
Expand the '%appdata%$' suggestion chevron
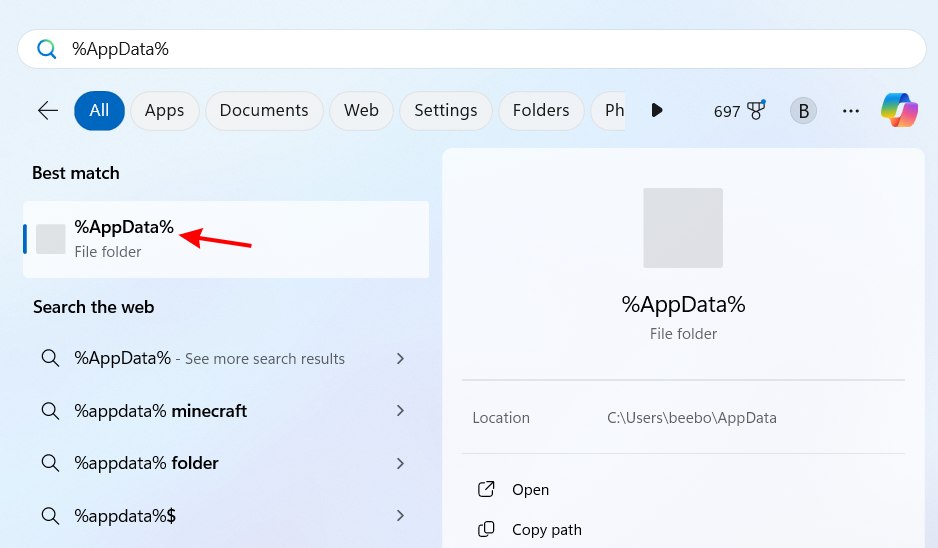(400, 516)
